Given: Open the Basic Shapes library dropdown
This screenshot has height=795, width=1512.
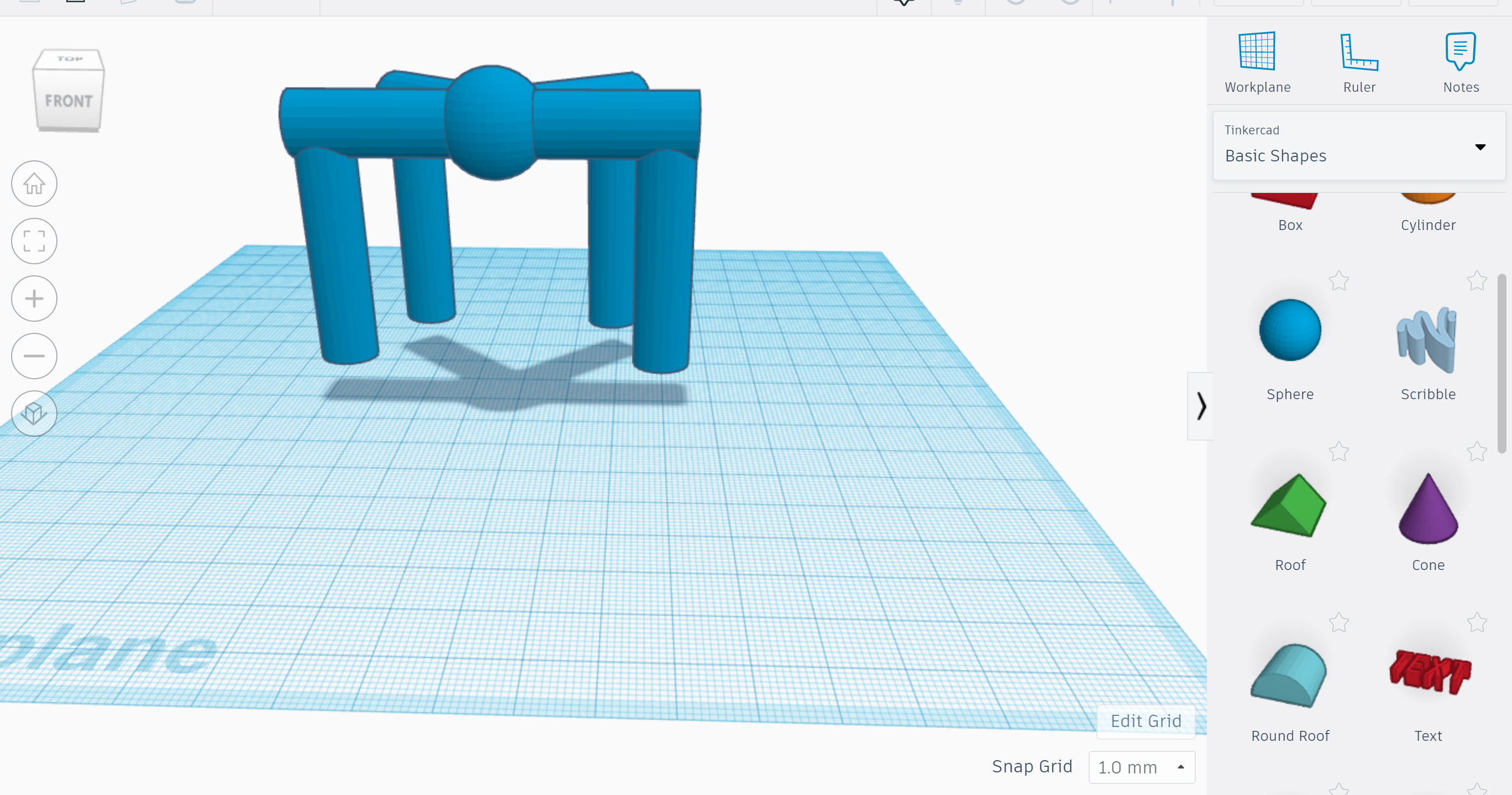Looking at the screenshot, I should tap(1359, 145).
